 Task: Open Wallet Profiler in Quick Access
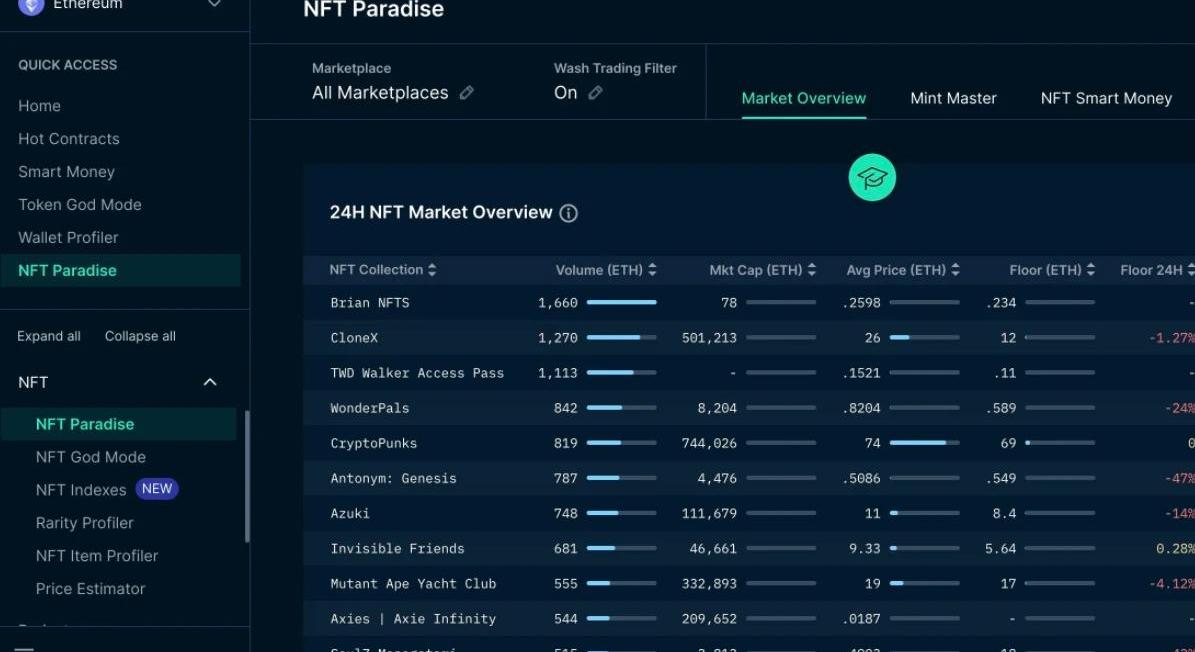(x=69, y=238)
